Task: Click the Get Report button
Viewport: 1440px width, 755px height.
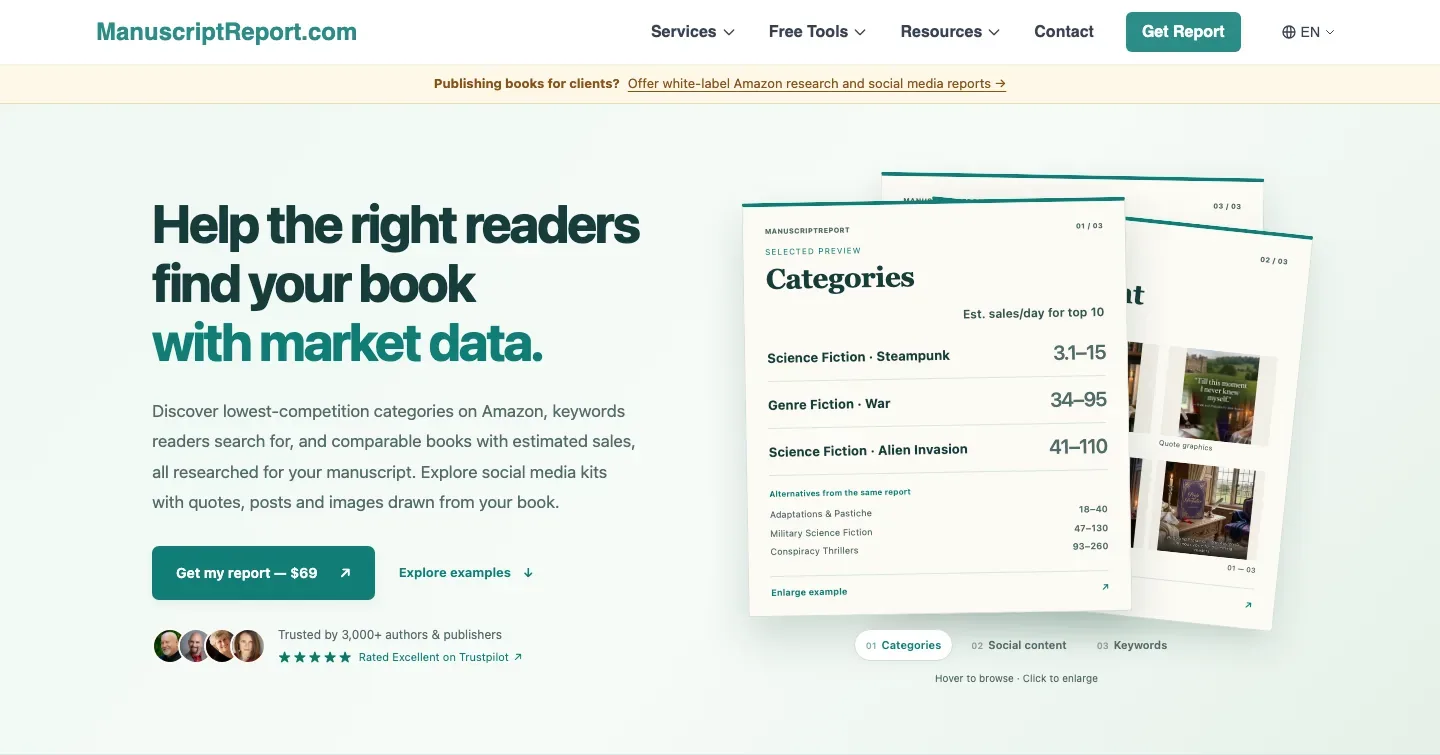Action: (x=1183, y=32)
